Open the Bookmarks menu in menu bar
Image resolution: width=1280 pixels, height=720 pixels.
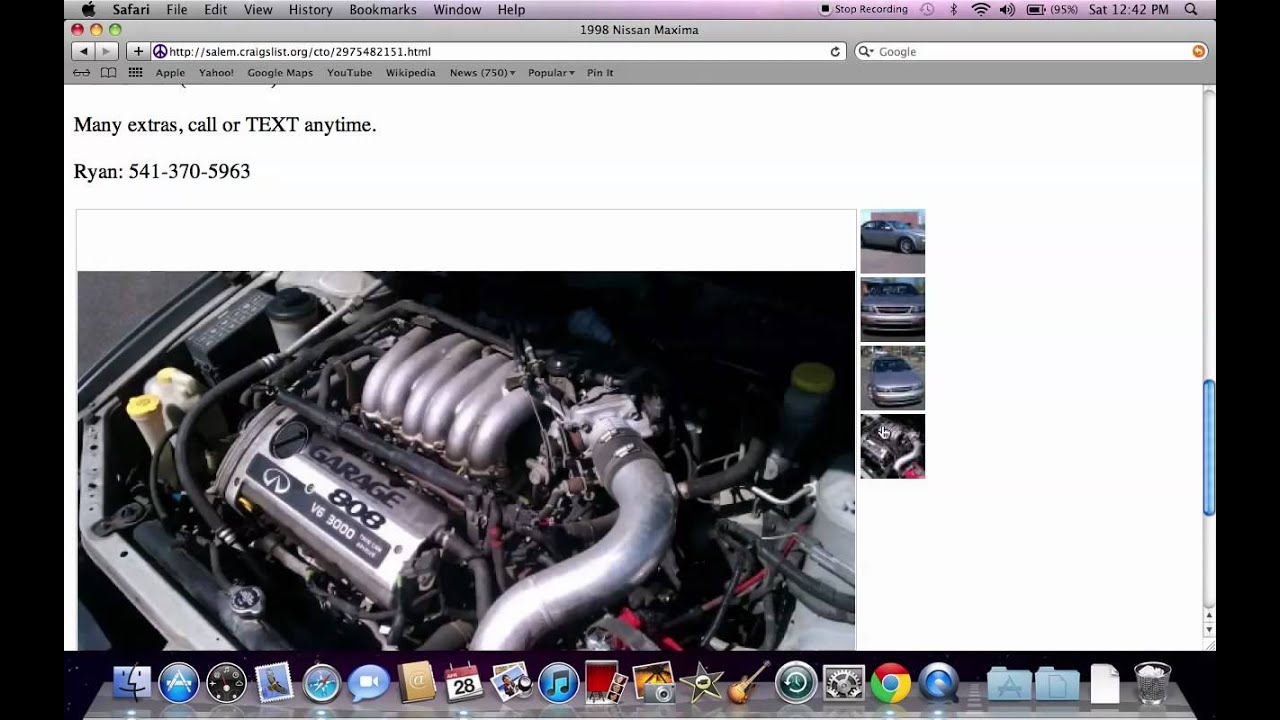[383, 9]
